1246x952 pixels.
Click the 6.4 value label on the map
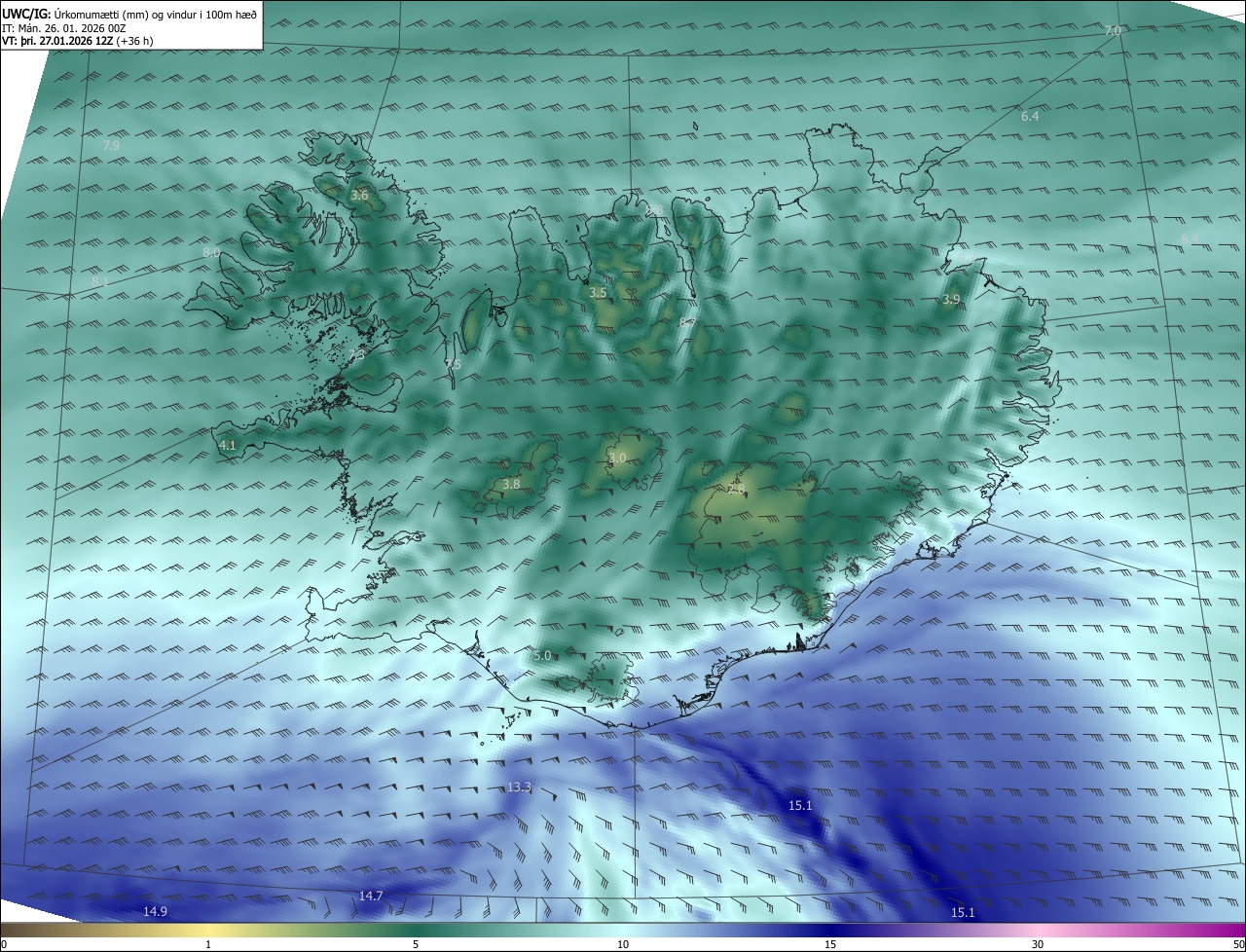tap(1030, 117)
